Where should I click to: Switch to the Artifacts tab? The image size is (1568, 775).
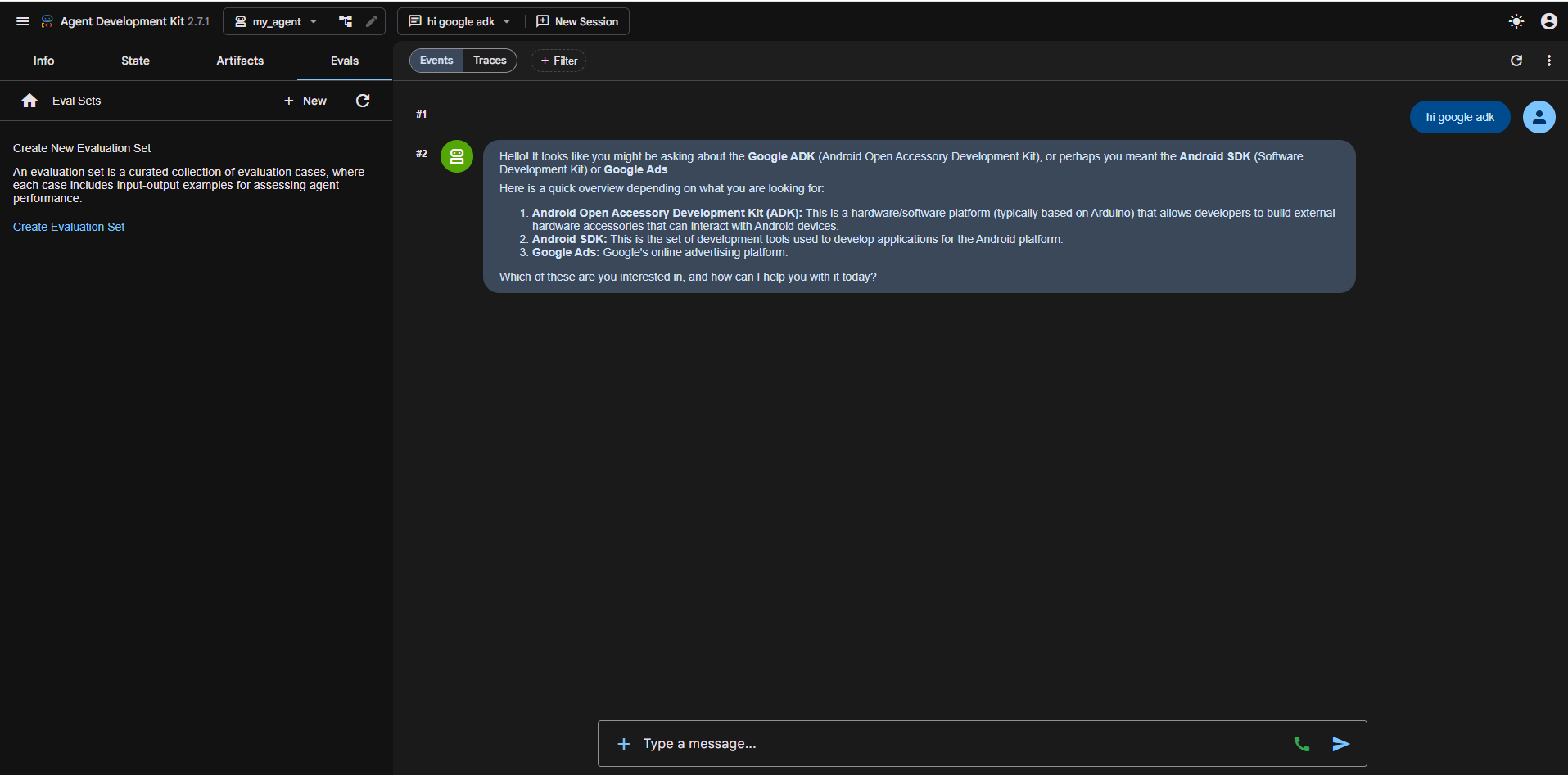point(240,61)
